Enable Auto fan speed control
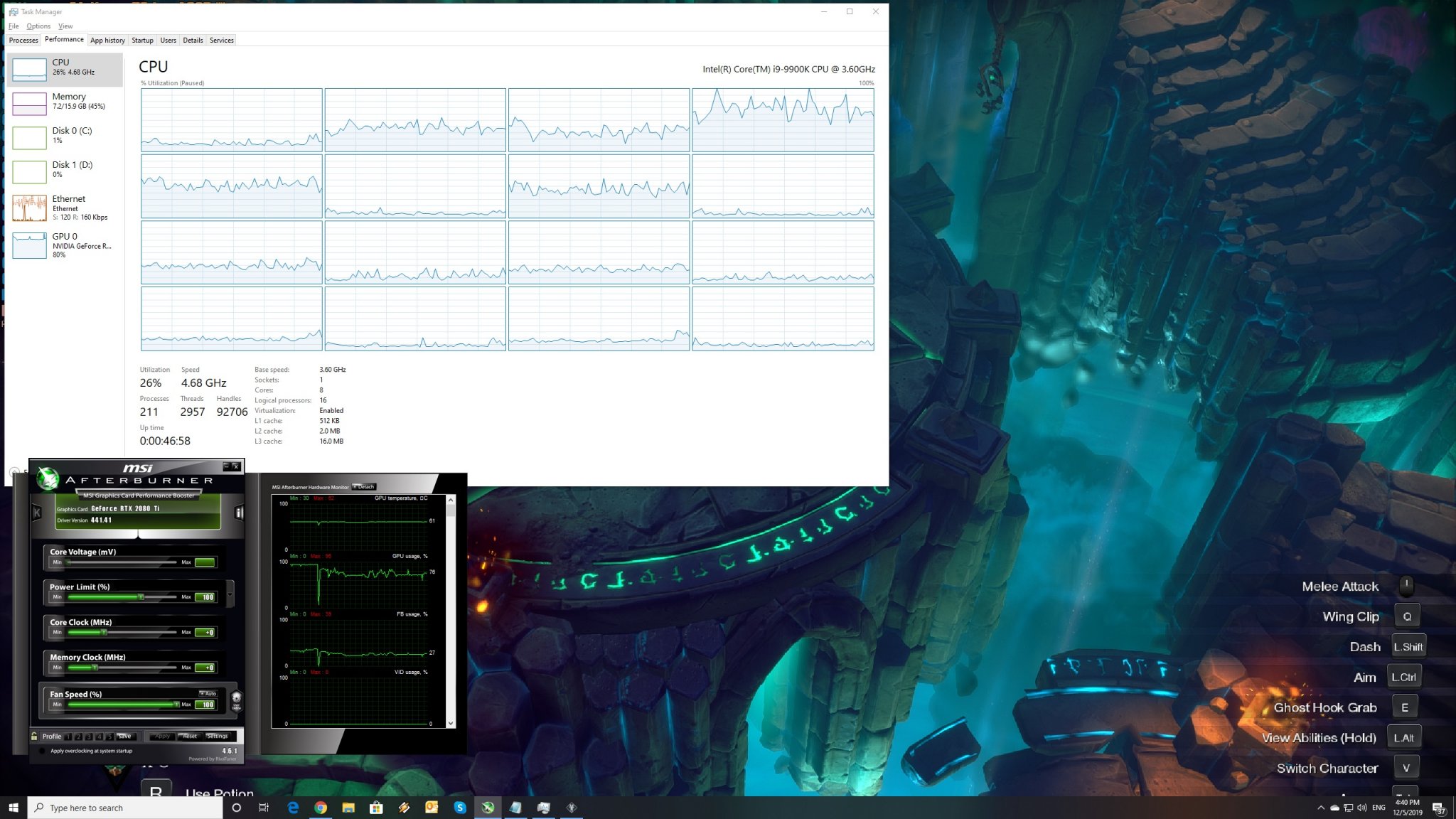 (x=208, y=694)
